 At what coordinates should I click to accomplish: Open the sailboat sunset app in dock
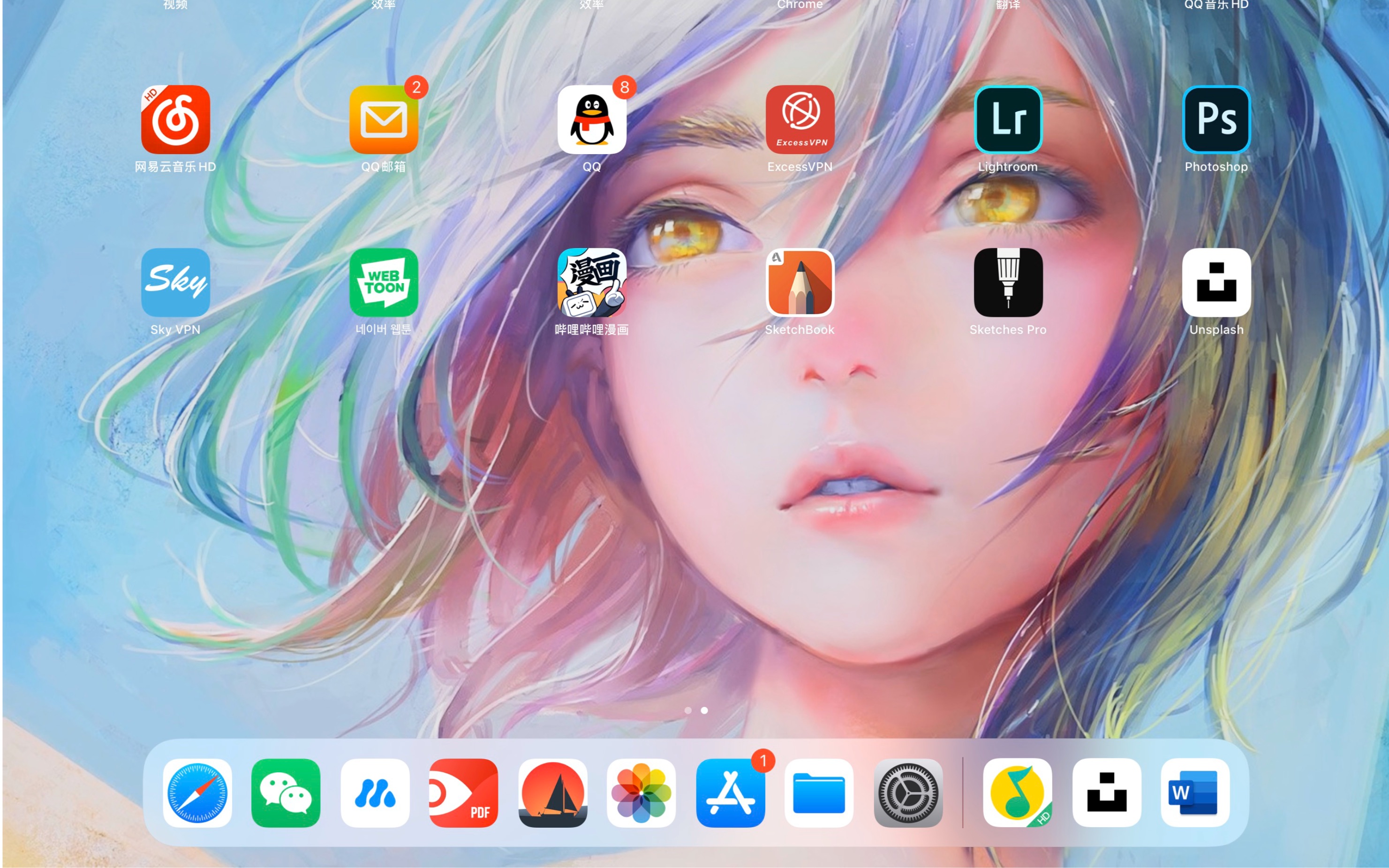552,793
